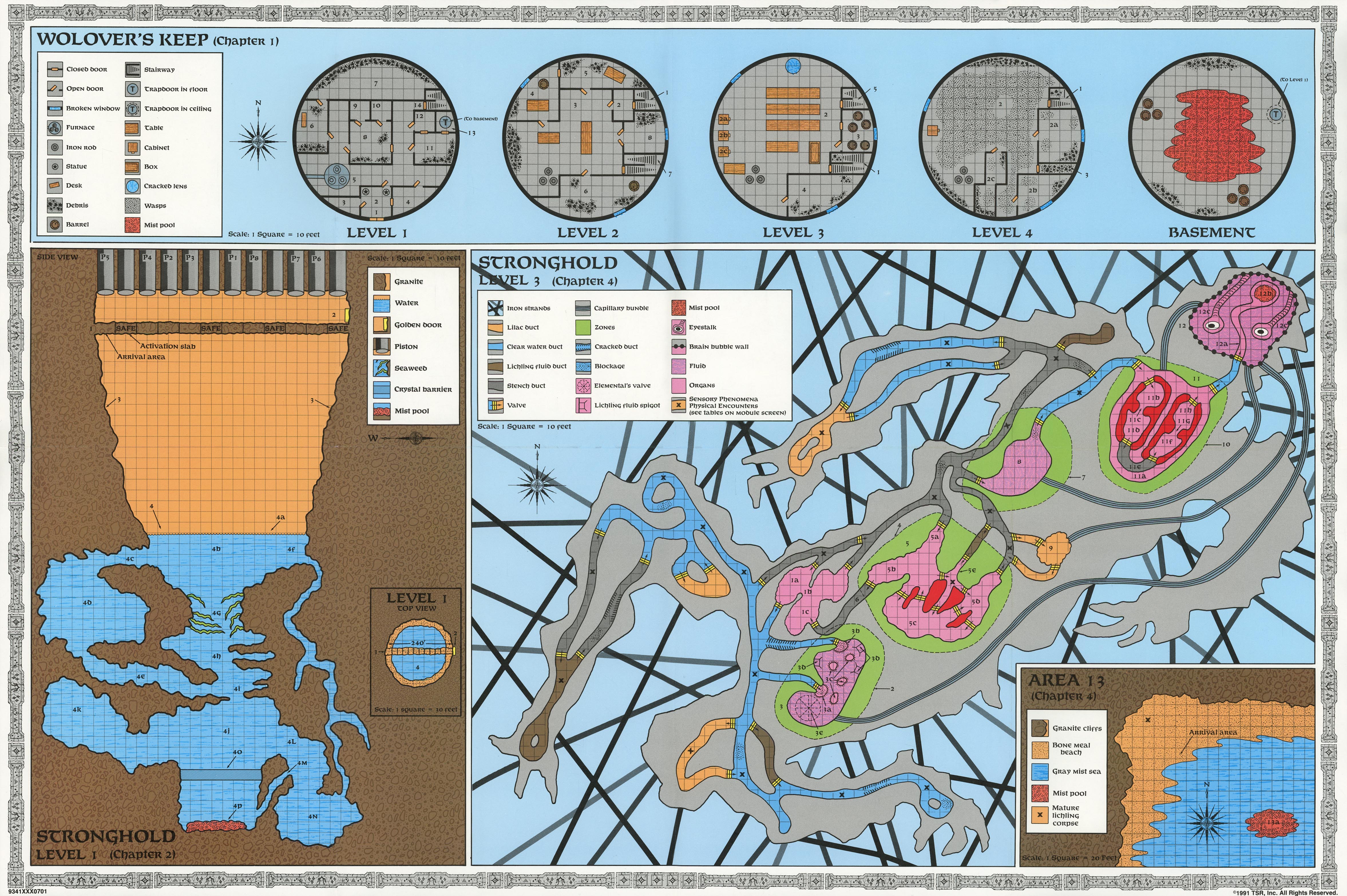
Task: Select the Broken window legend icon
Action: coord(55,108)
